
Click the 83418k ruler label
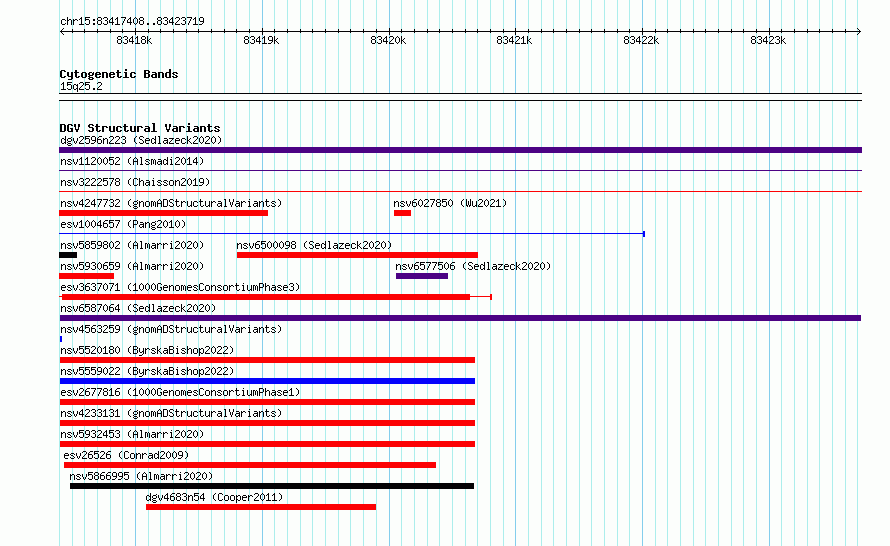click(x=134, y=40)
